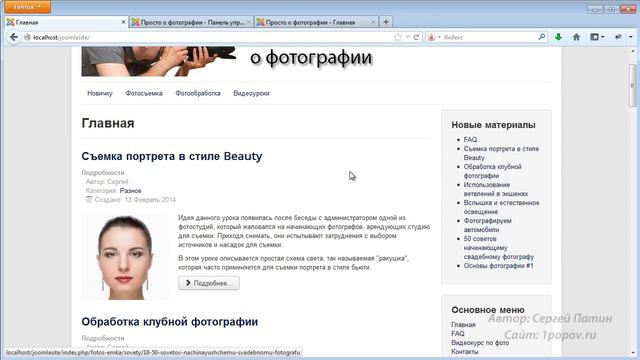
Task: Switch to the Просто о фотографии - Главная tab
Action: (316, 22)
